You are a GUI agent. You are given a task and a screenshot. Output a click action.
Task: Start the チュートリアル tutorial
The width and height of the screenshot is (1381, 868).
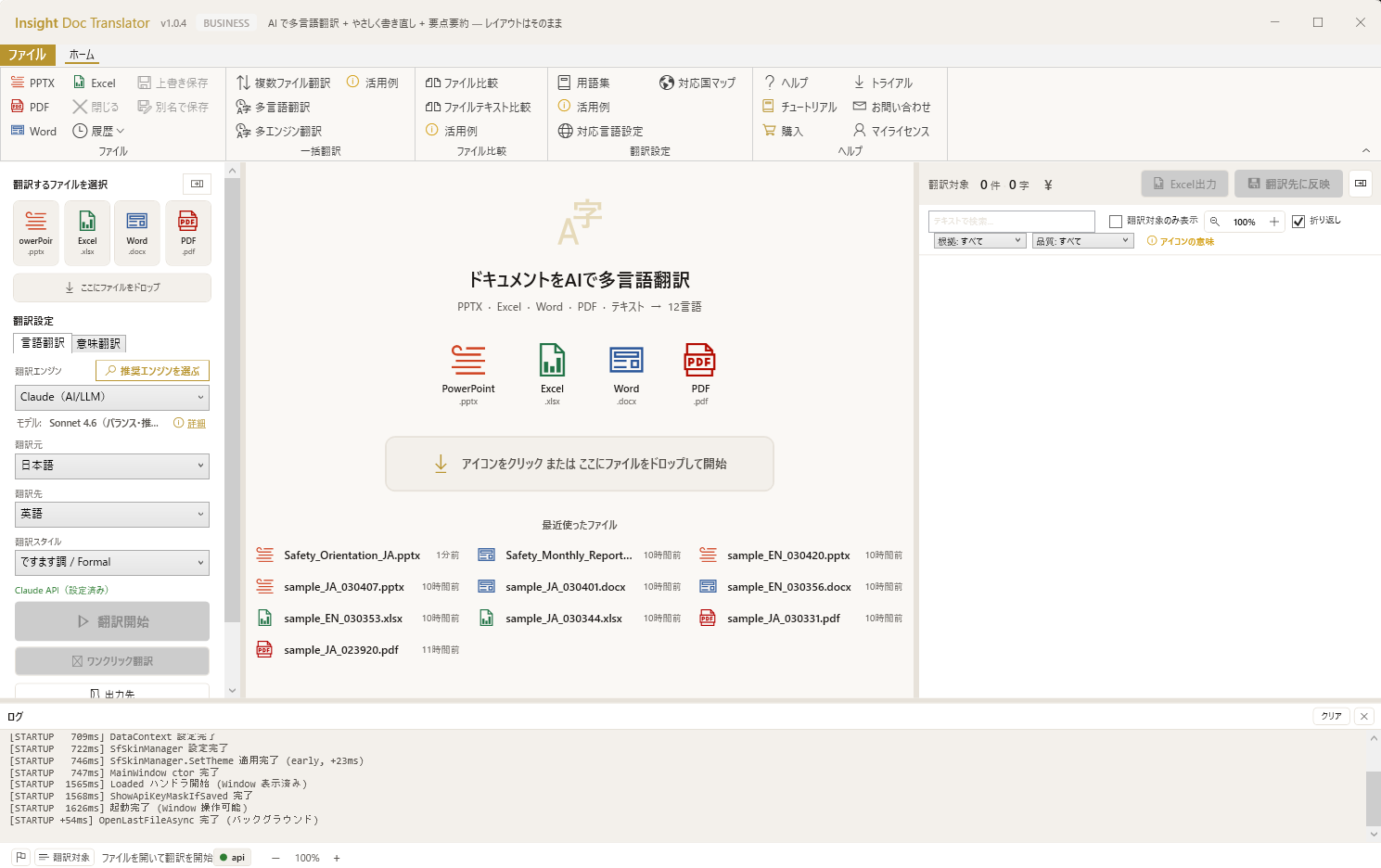pyautogui.click(x=799, y=107)
